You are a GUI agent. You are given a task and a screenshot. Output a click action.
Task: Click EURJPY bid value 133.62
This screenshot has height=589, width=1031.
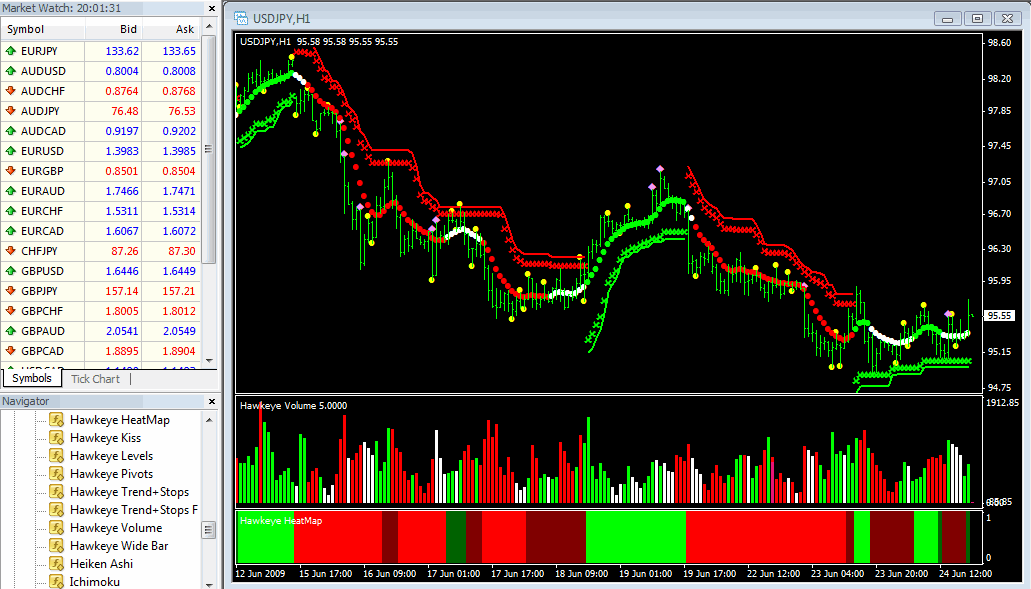pos(122,51)
